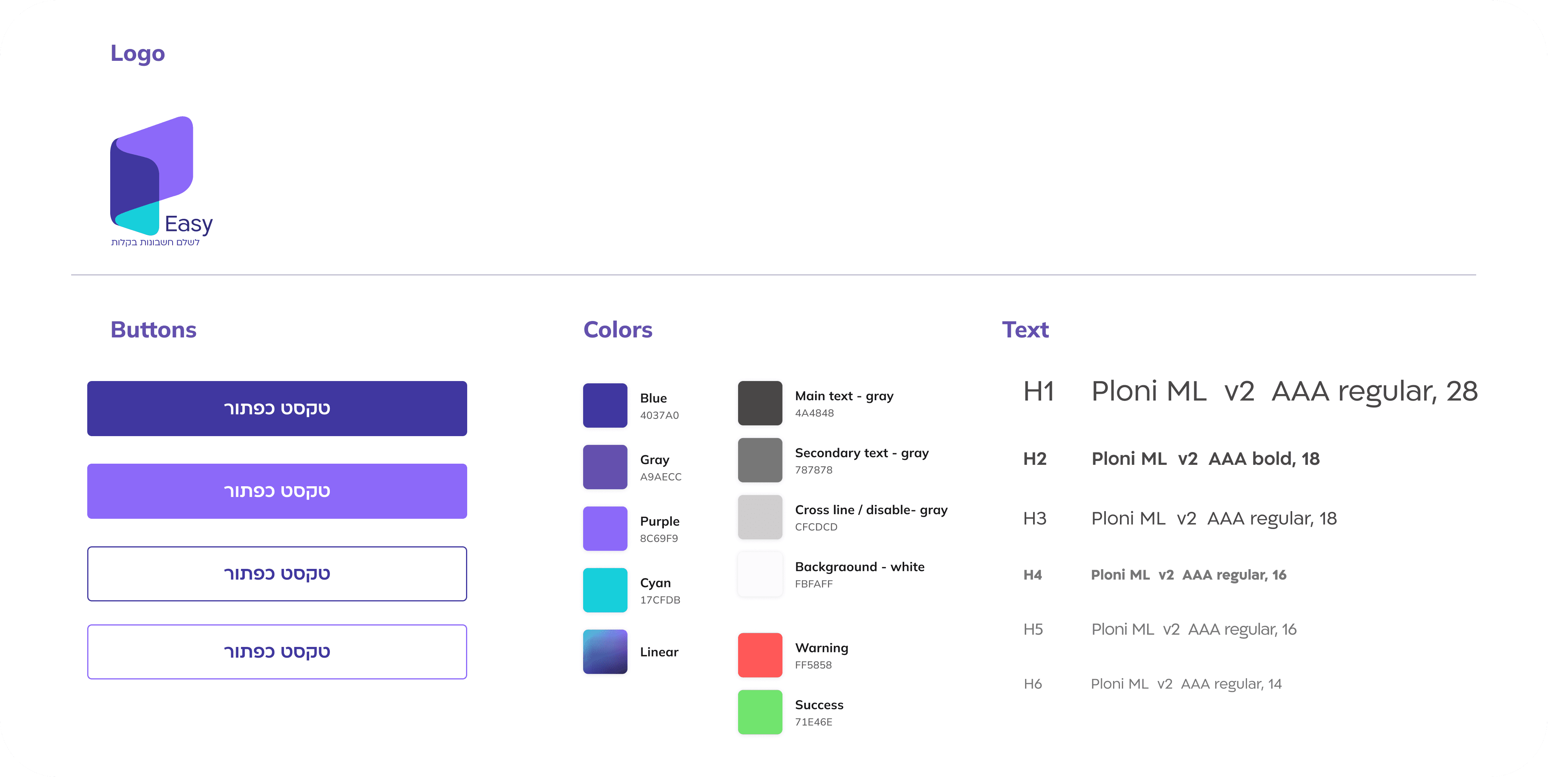Click the H3 label

1035,518
